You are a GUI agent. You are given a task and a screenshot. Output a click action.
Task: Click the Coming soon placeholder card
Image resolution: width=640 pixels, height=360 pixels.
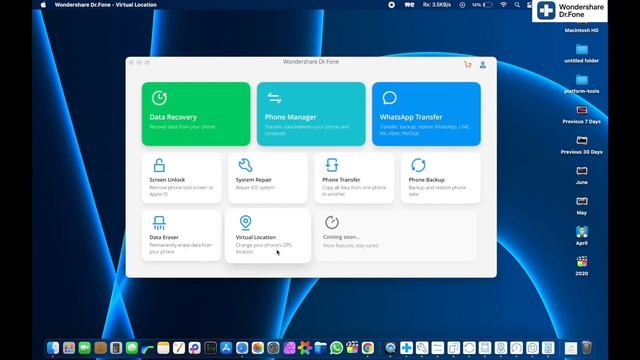click(x=395, y=236)
